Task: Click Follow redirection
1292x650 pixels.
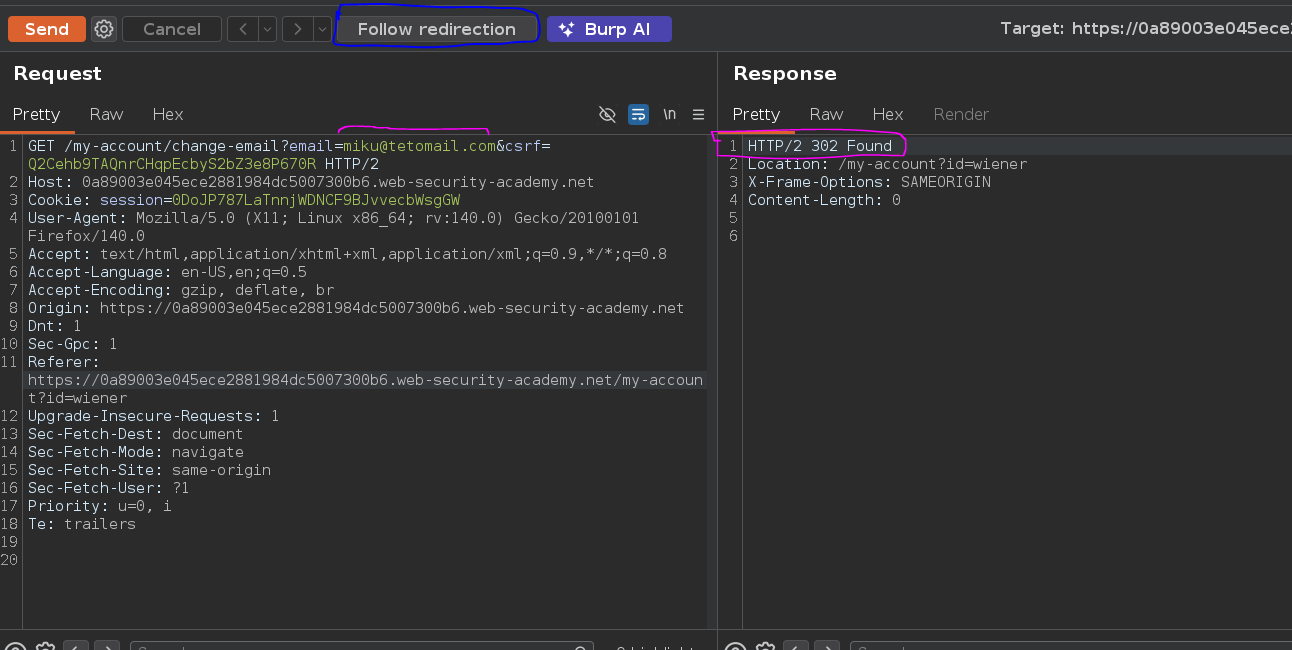Action: pyautogui.click(x=437, y=29)
